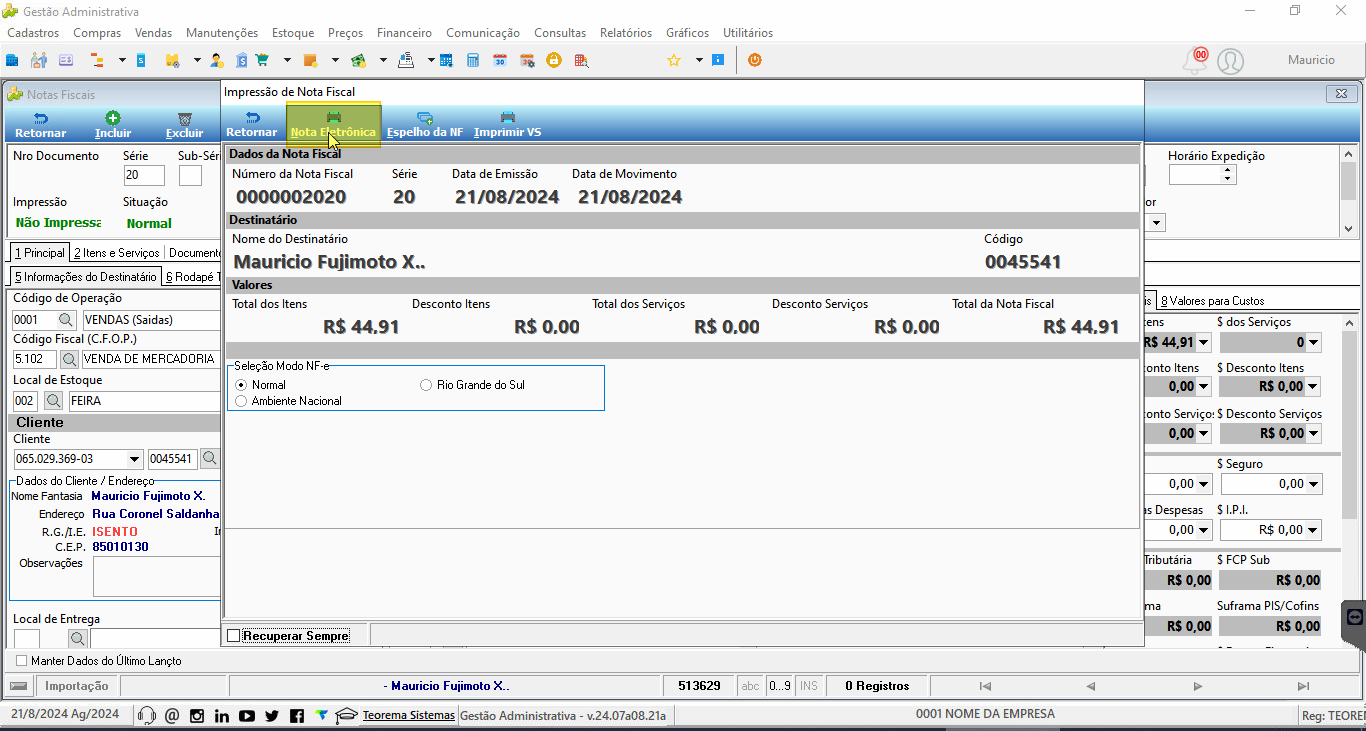The width and height of the screenshot is (1366, 731).
Task: Click the Nota Eletrônica printer icon
Action: tap(334, 117)
